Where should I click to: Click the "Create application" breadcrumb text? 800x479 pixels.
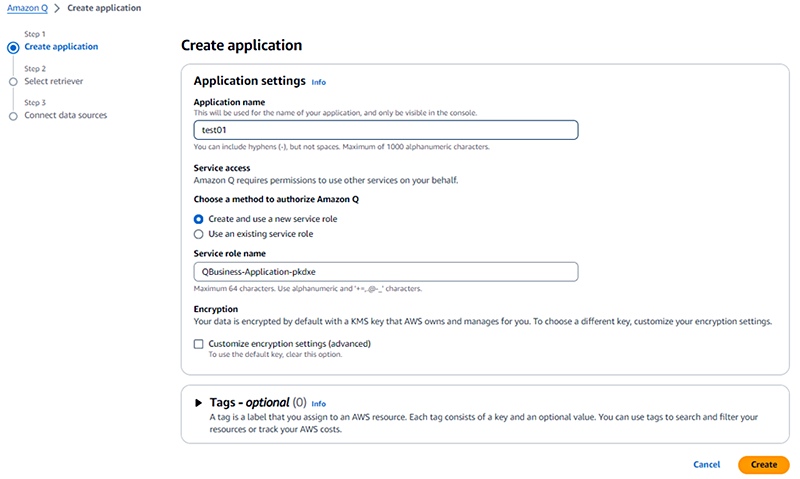click(x=104, y=8)
